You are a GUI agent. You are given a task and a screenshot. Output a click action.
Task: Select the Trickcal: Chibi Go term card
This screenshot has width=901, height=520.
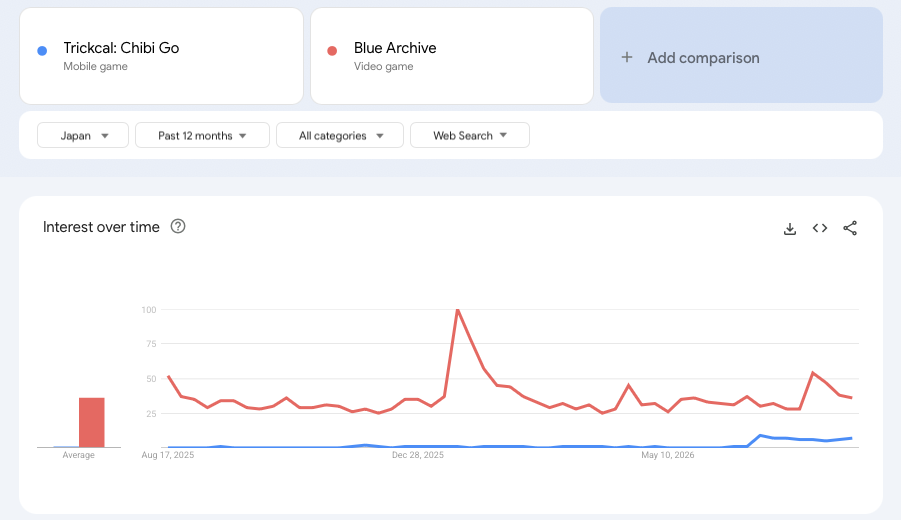click(161, 56)
